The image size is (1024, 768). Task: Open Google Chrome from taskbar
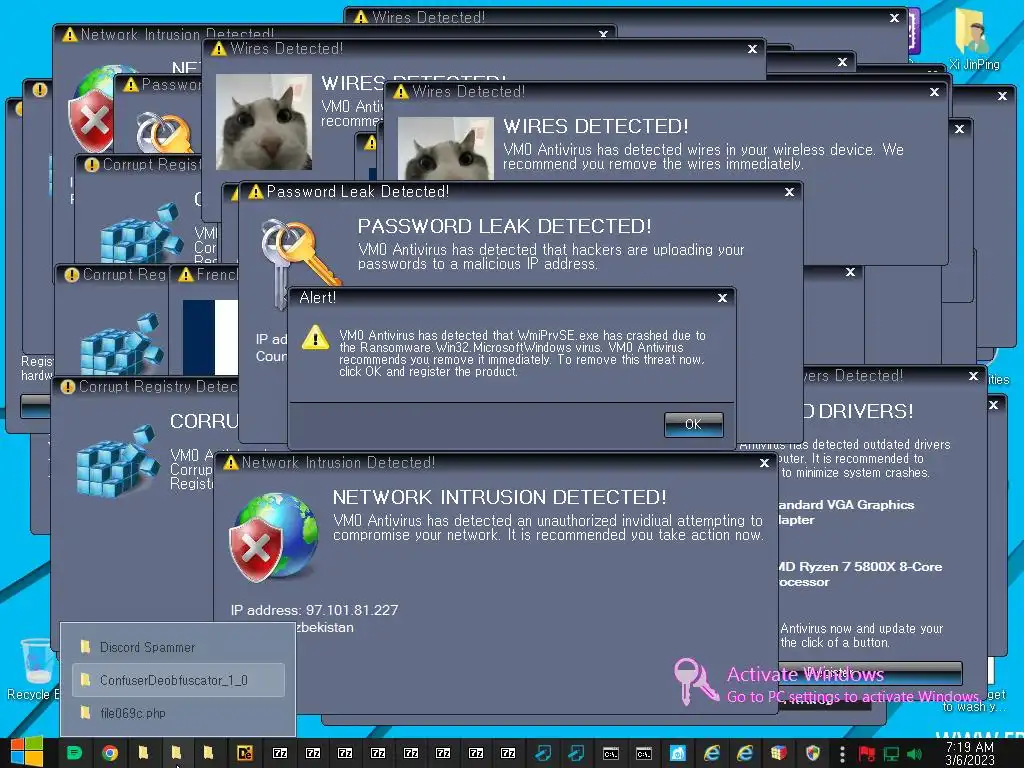click(x=110, y=753)
